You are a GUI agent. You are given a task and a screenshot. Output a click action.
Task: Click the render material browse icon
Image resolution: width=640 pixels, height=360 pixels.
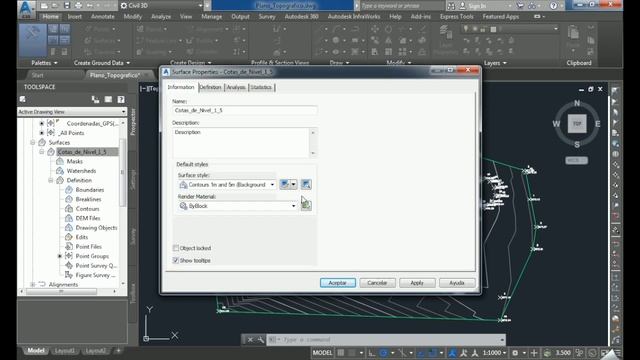click(x=306, y=206)
